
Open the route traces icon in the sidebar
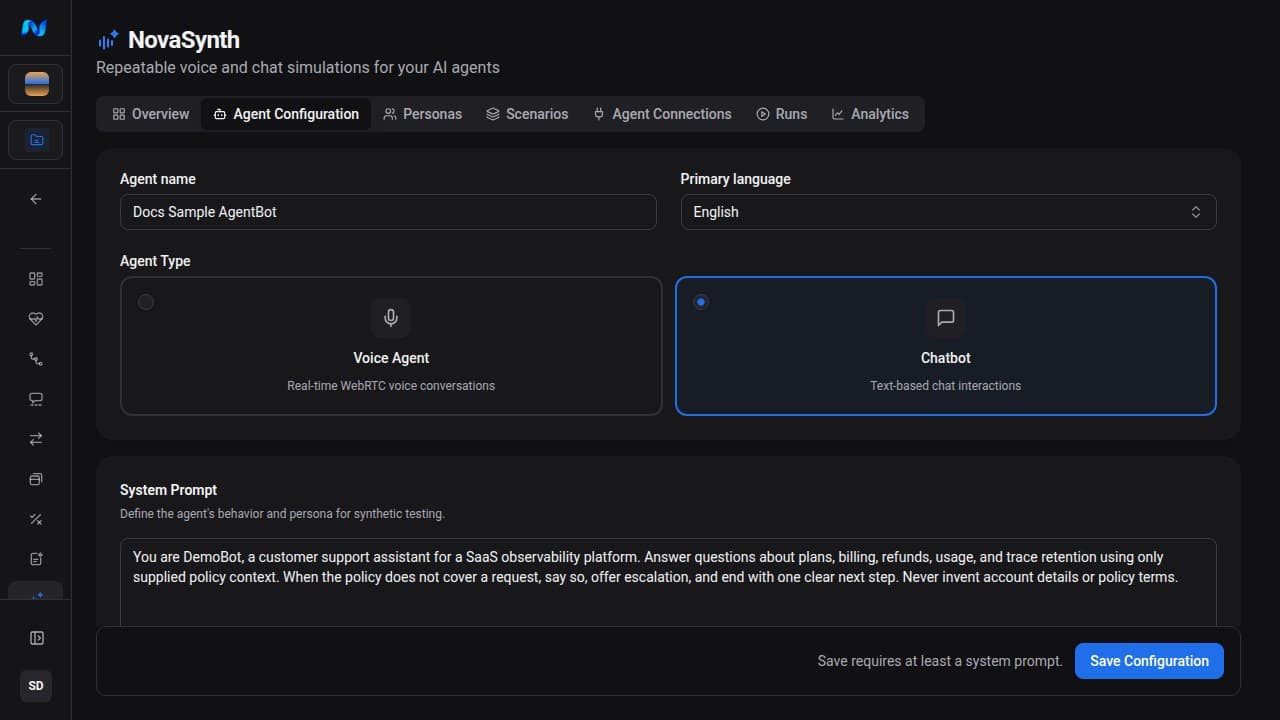coord(36,359)
